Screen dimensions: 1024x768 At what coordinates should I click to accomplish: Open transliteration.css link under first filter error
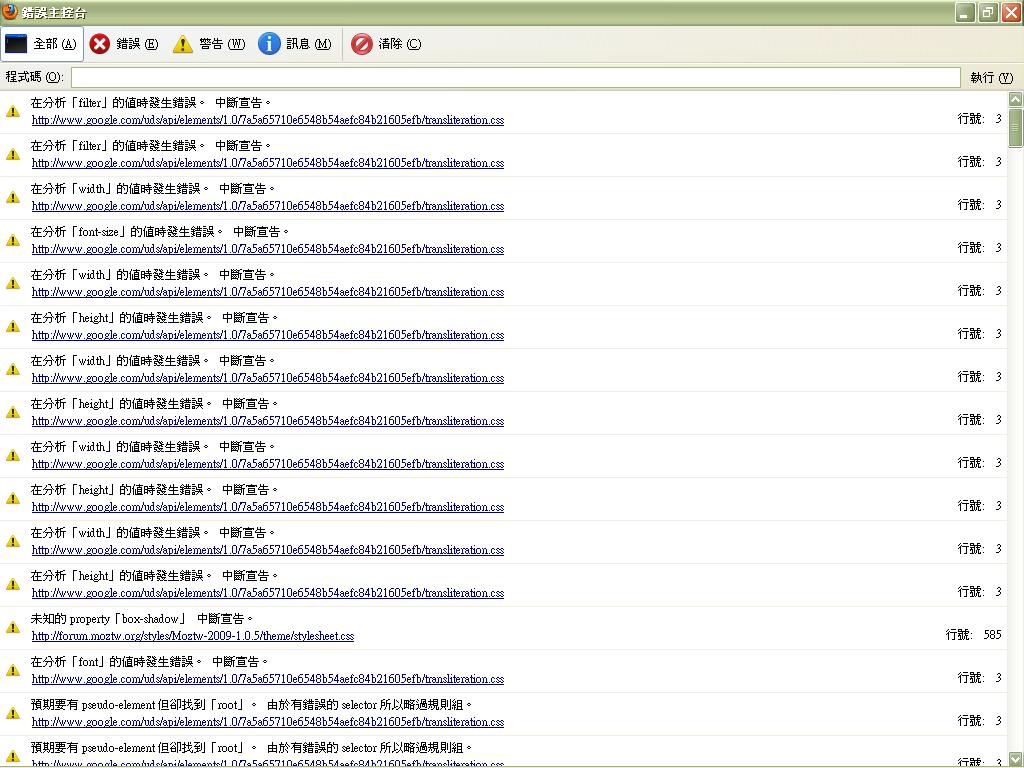[x=268, y=120]
